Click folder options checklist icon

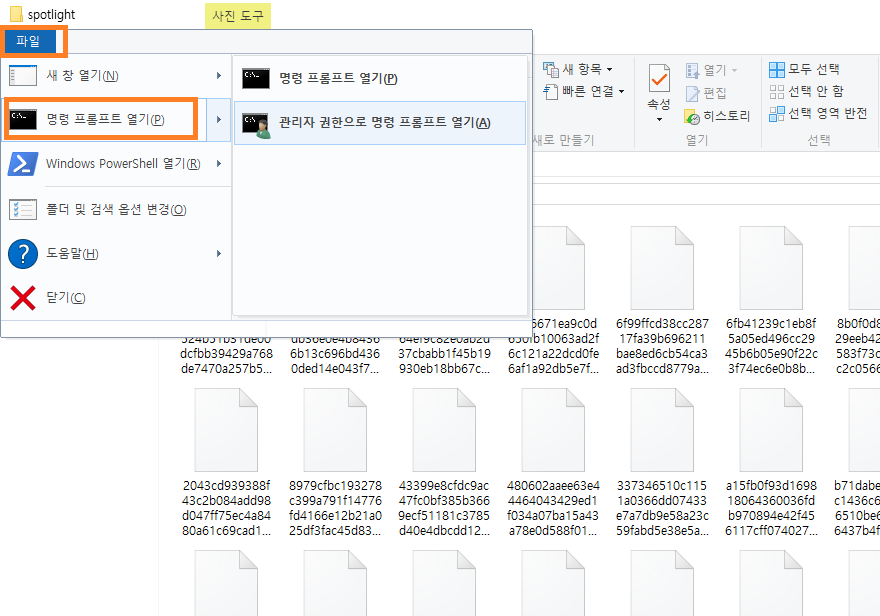pos(23,209)
